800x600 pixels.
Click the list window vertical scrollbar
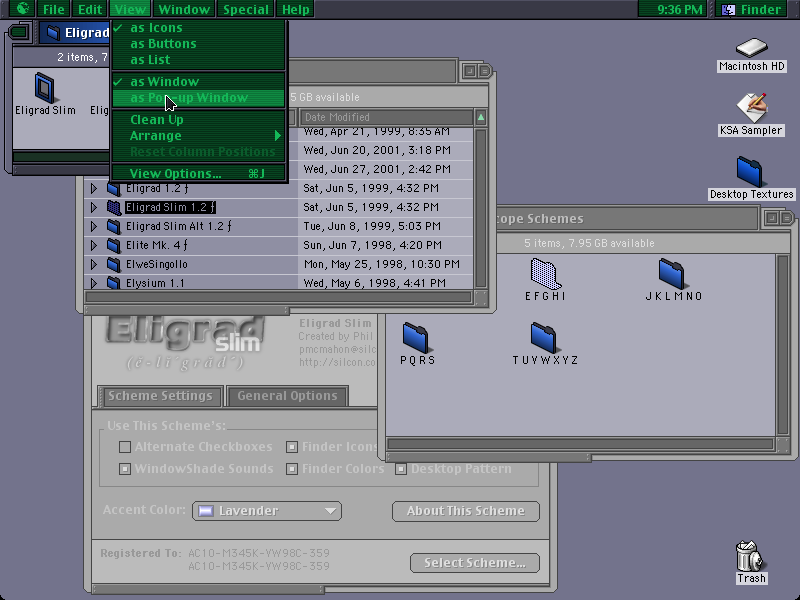(480, 207)
